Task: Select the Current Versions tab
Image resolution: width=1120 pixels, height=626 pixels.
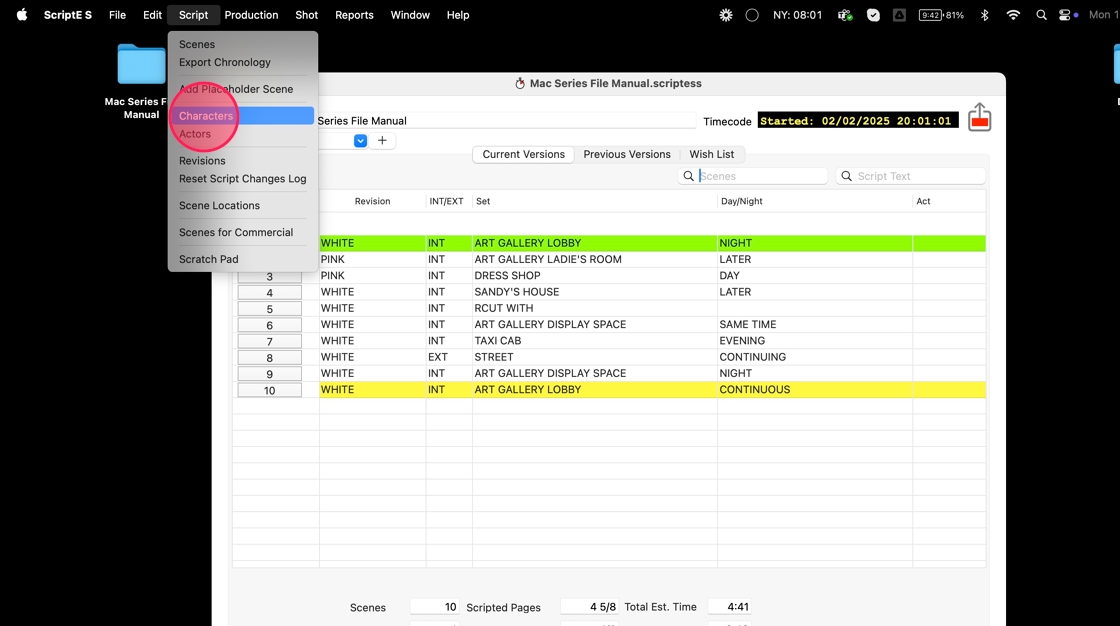Action: click(524, 154)
